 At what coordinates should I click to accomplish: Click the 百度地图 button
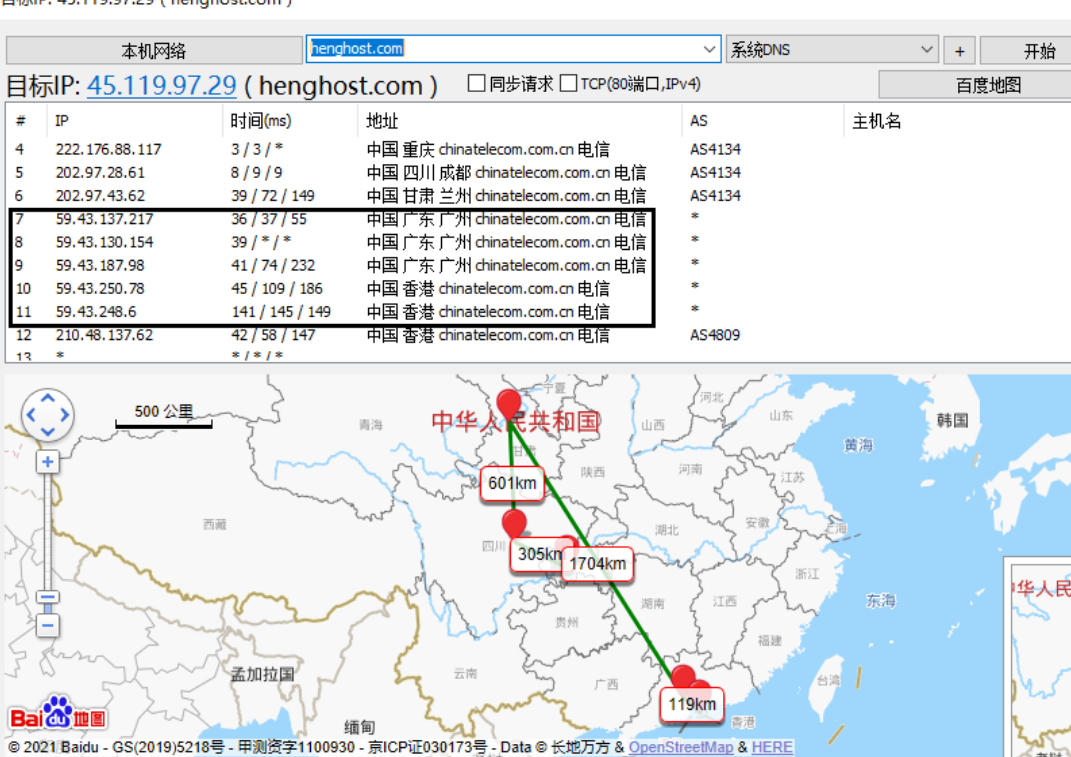[x=987, y=85]
